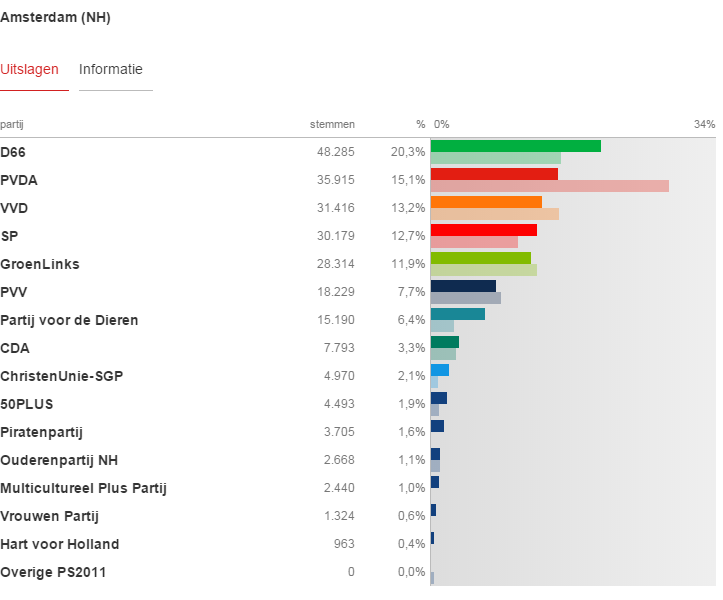Click the orange VVD result bar
Viewport: 723px width, 600px height.
point(486,202)
